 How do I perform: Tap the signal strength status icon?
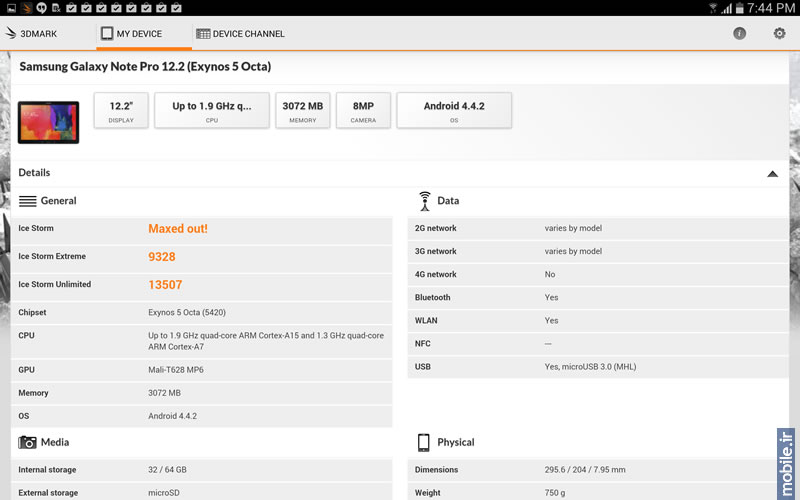tap(726, 8)
